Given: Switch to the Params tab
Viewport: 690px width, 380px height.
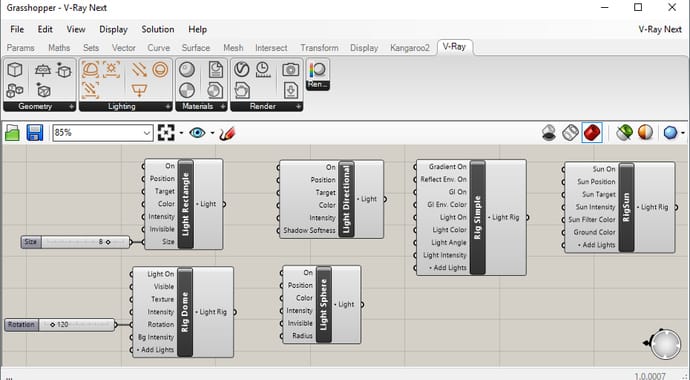Looking at the screenshot, I should click(x=21, y=48).
